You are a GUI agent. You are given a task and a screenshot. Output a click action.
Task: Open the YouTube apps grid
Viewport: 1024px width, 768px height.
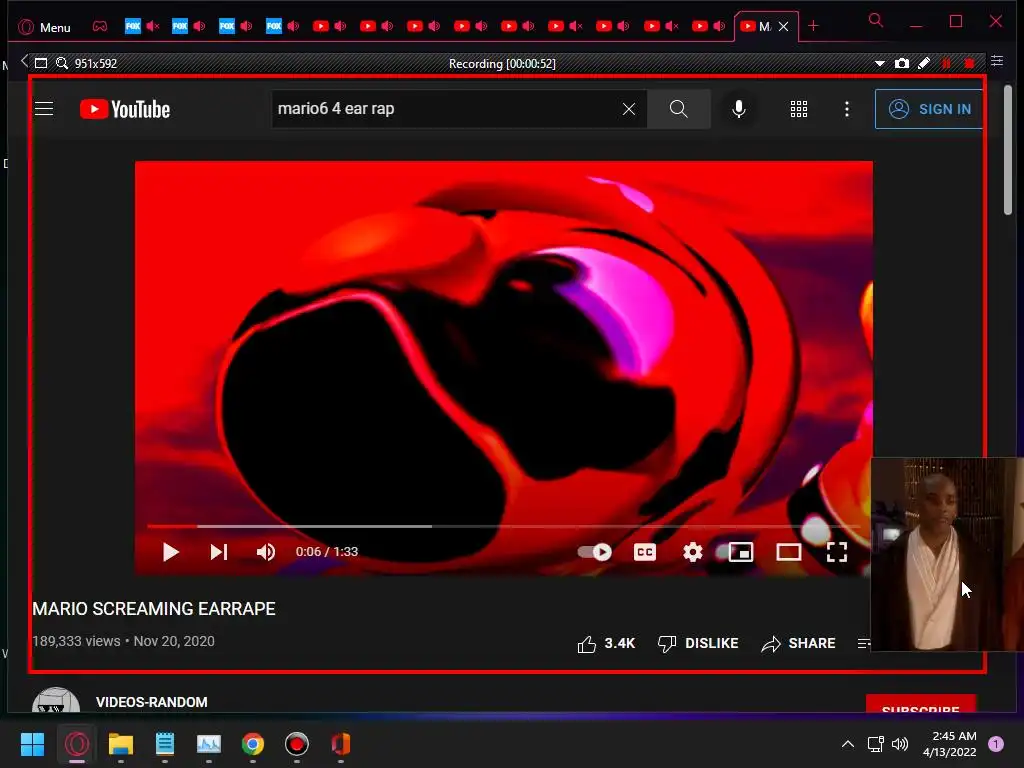pos(799,109)
